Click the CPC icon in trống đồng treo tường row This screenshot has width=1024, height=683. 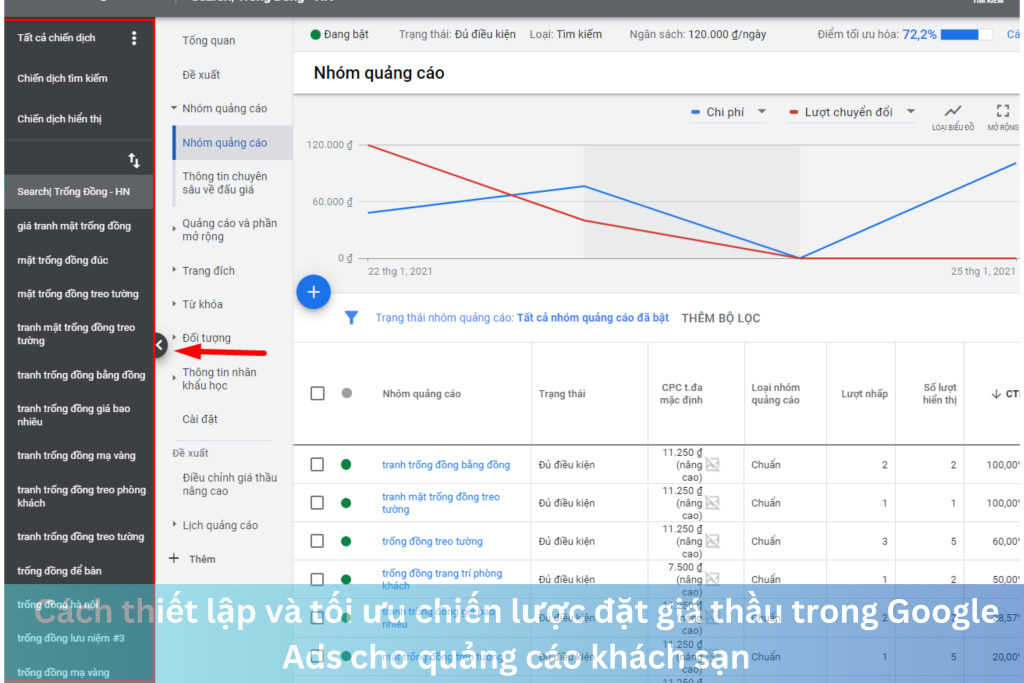(x=712, y=541)
